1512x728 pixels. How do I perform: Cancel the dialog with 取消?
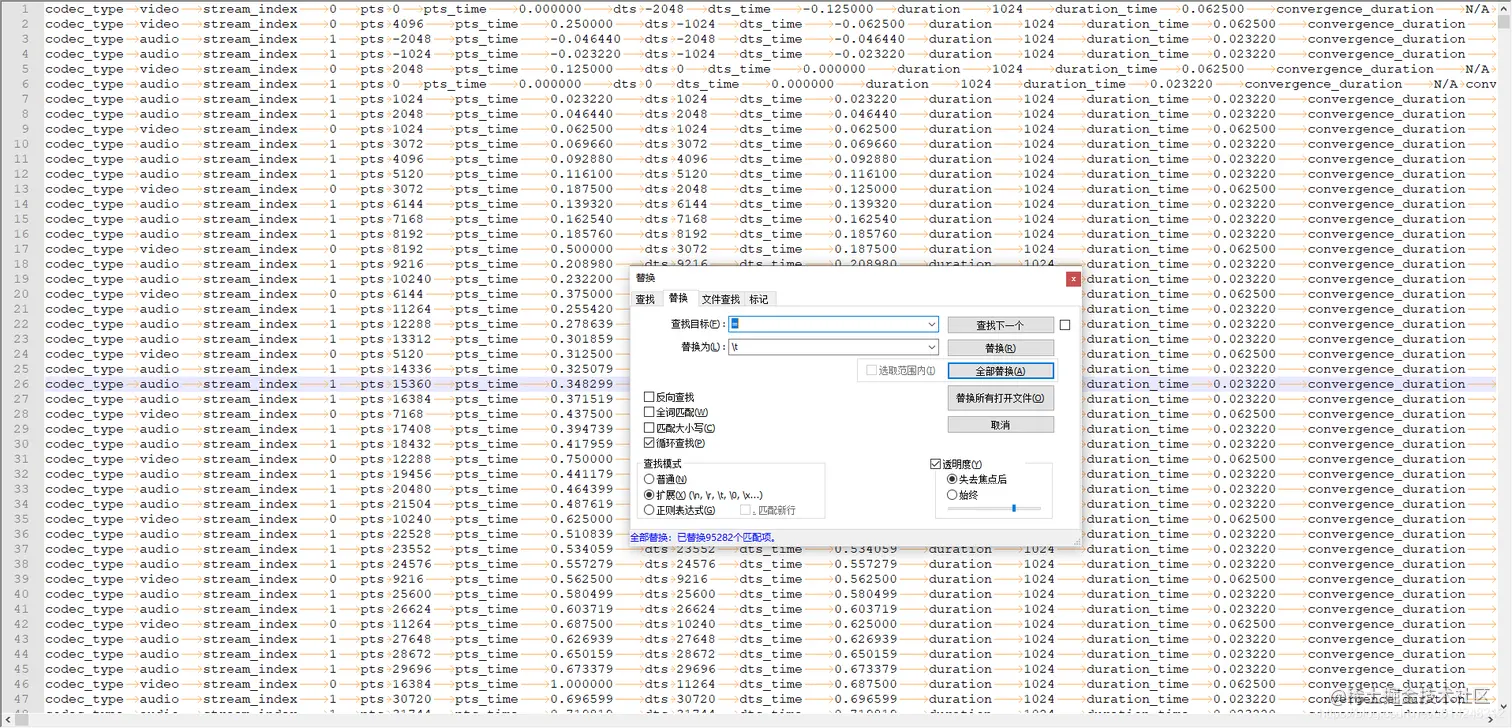tap(1000, 425)
